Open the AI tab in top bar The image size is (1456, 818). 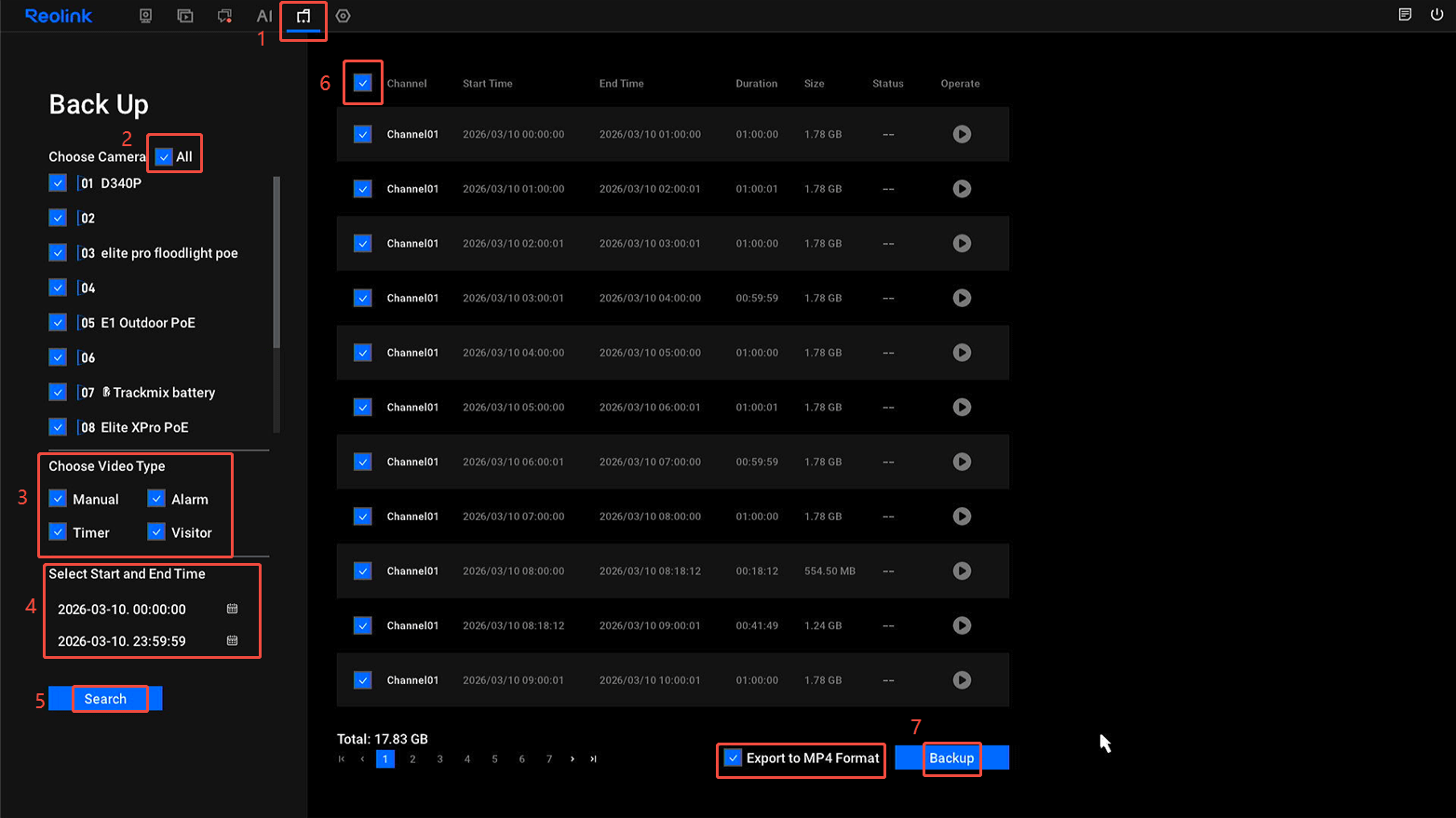[264, 16]
